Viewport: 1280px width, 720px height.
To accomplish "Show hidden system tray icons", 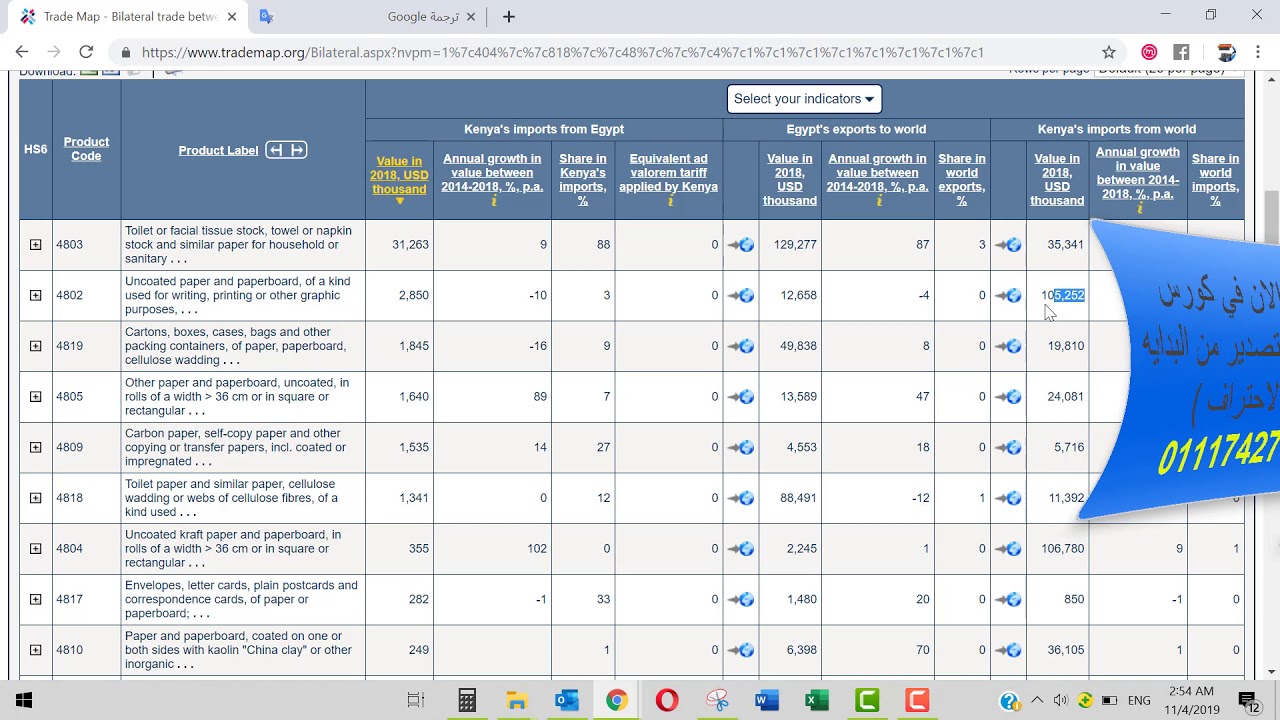I will (x=1037, y=700).
